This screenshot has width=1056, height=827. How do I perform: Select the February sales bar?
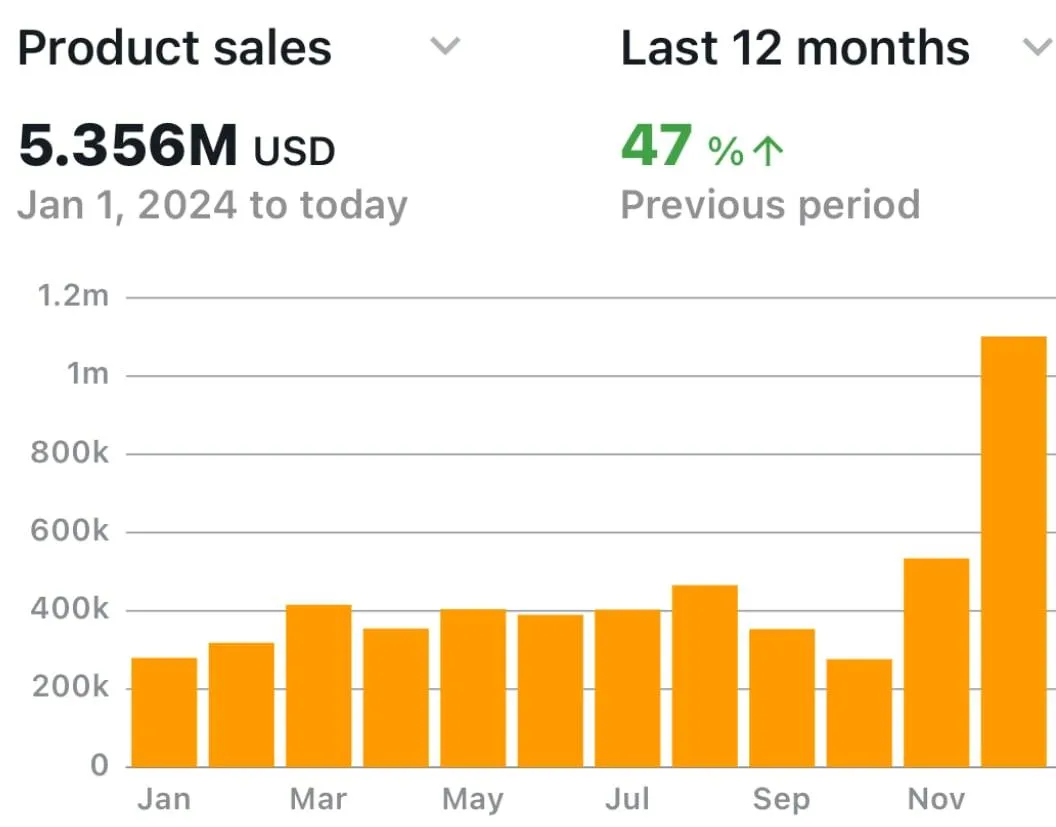pos(241,704)
